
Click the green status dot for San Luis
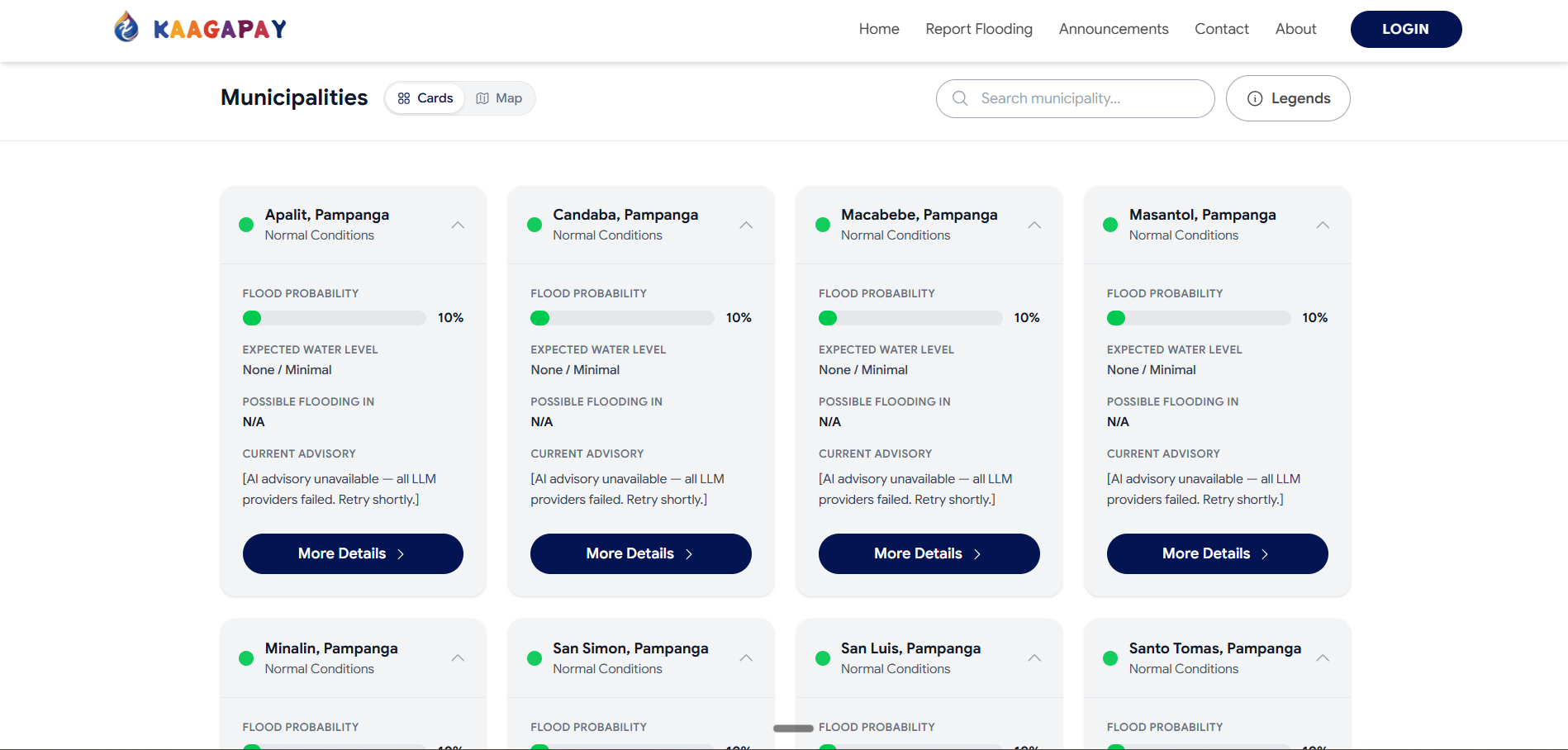click(x=822, y=658)
